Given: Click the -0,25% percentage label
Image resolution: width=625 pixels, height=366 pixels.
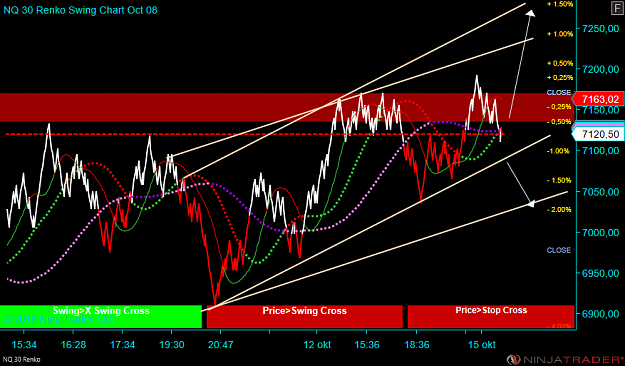Looking at the screenshot, I should tap(559, 107).
